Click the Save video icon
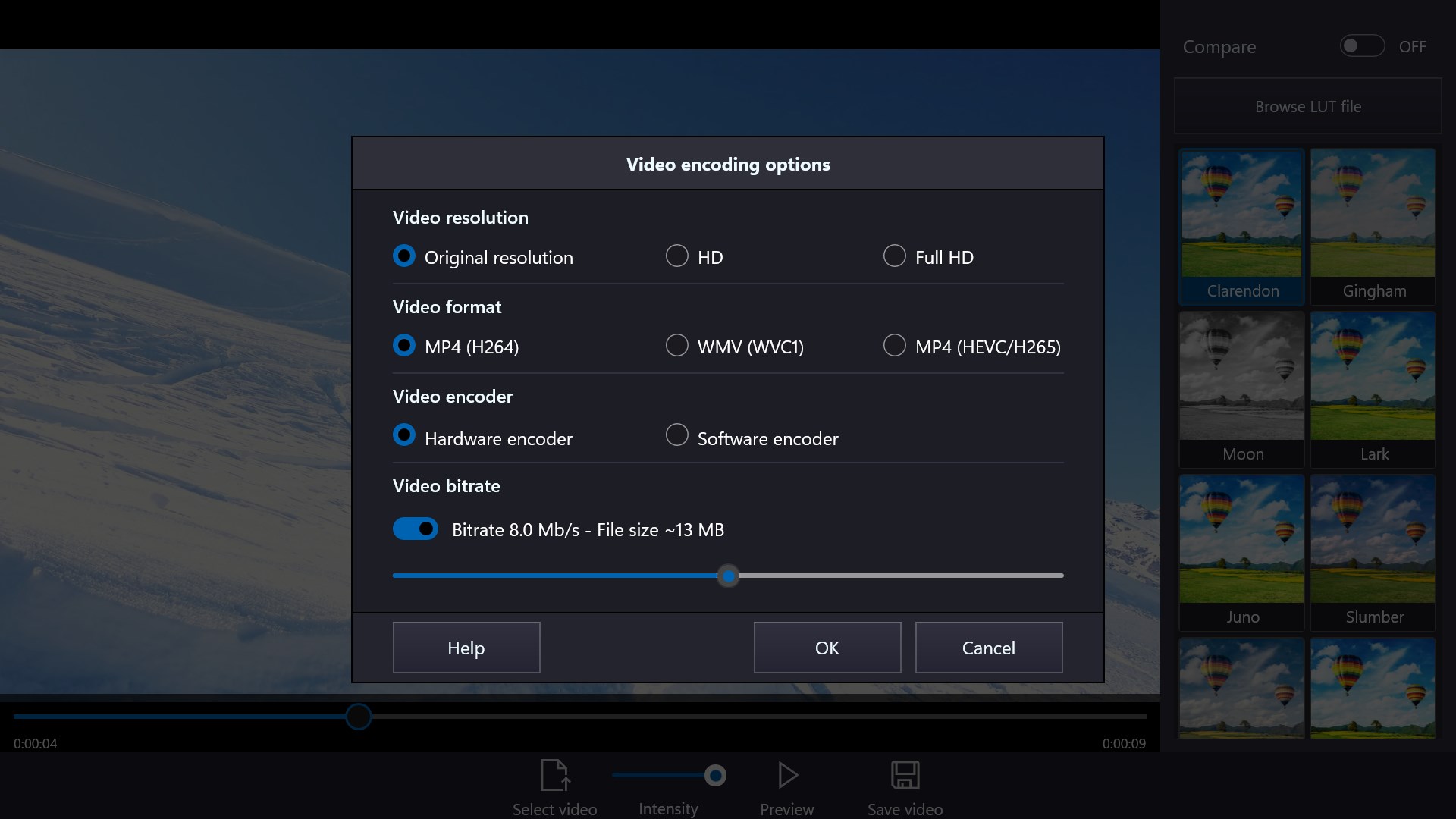The width and height of the screenshot is (1456, 819). click(905, 775)
